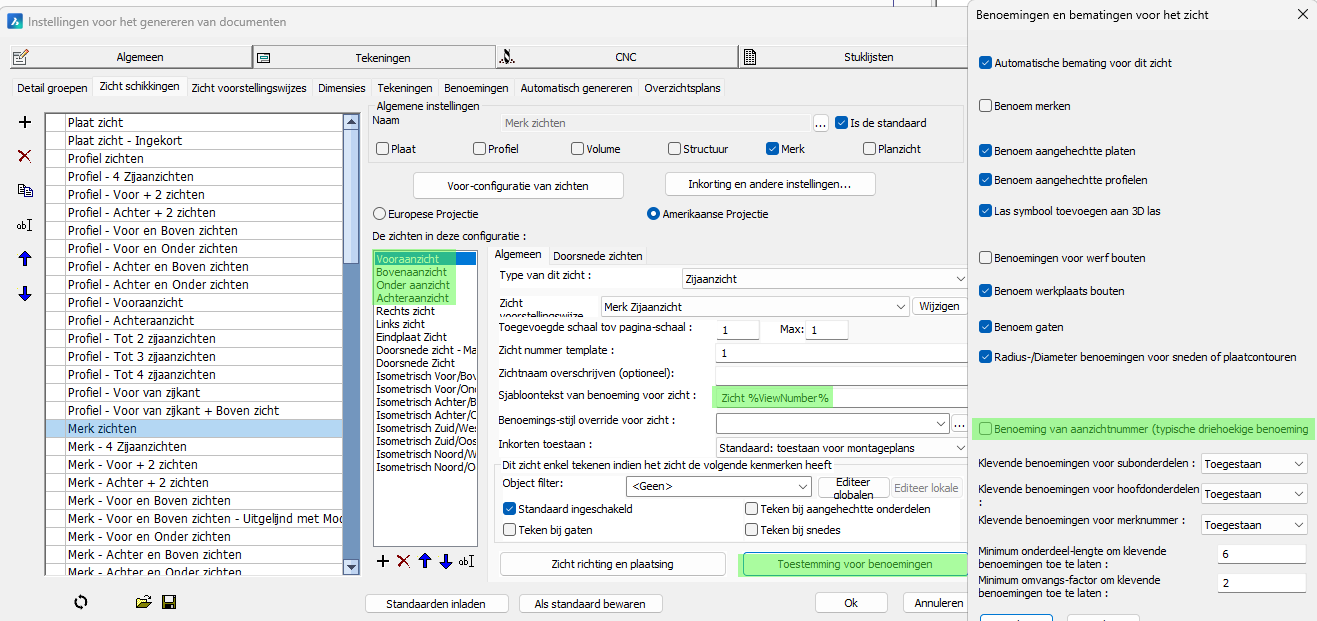Click the floppy disk save icon
The height and width of the screenshot is (621, 1317).
(169, 602)
